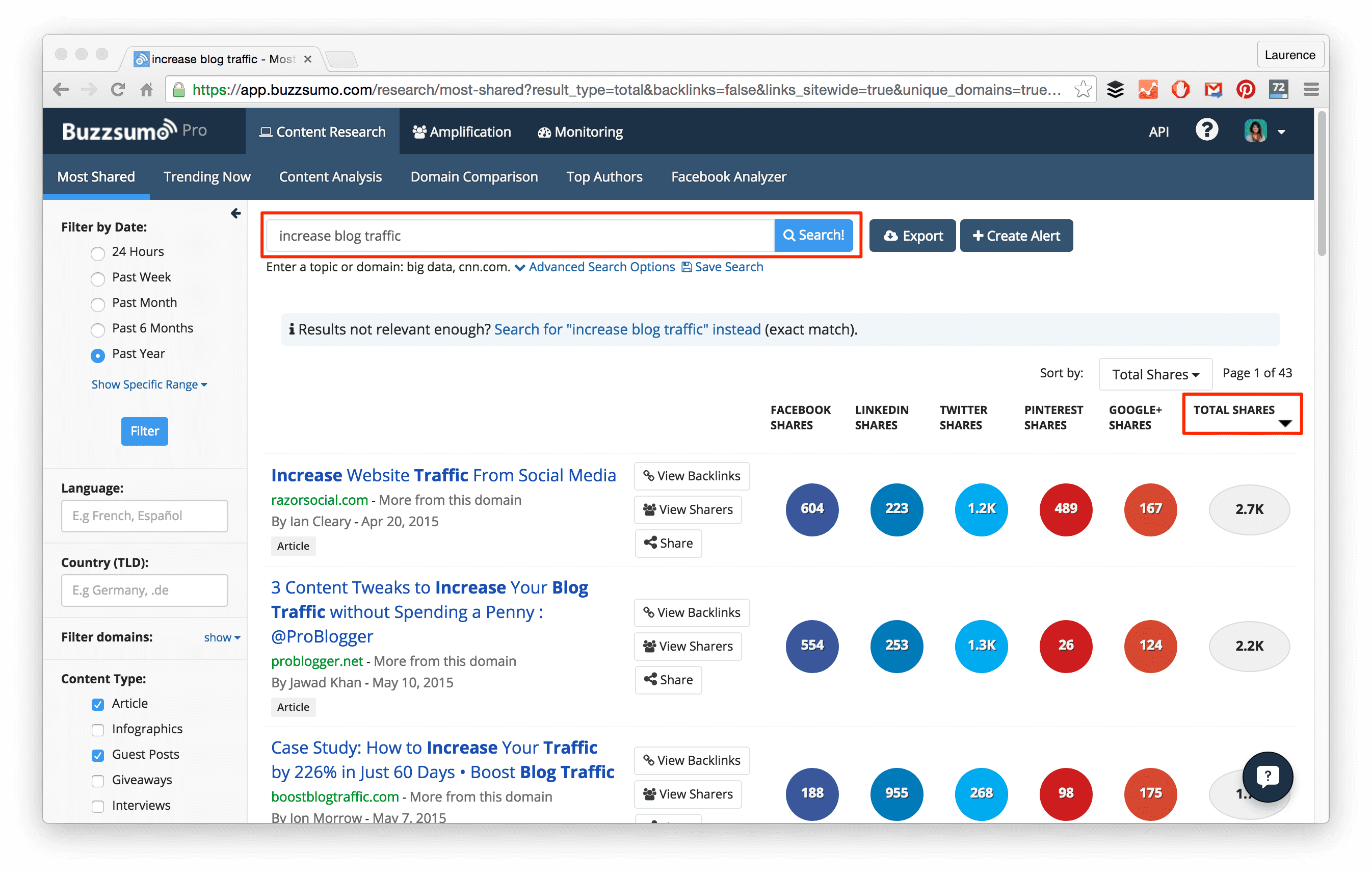Screen dimensions: 1372x874
Task: Bookmark this page with the star icon
Action: point(1082,90)
